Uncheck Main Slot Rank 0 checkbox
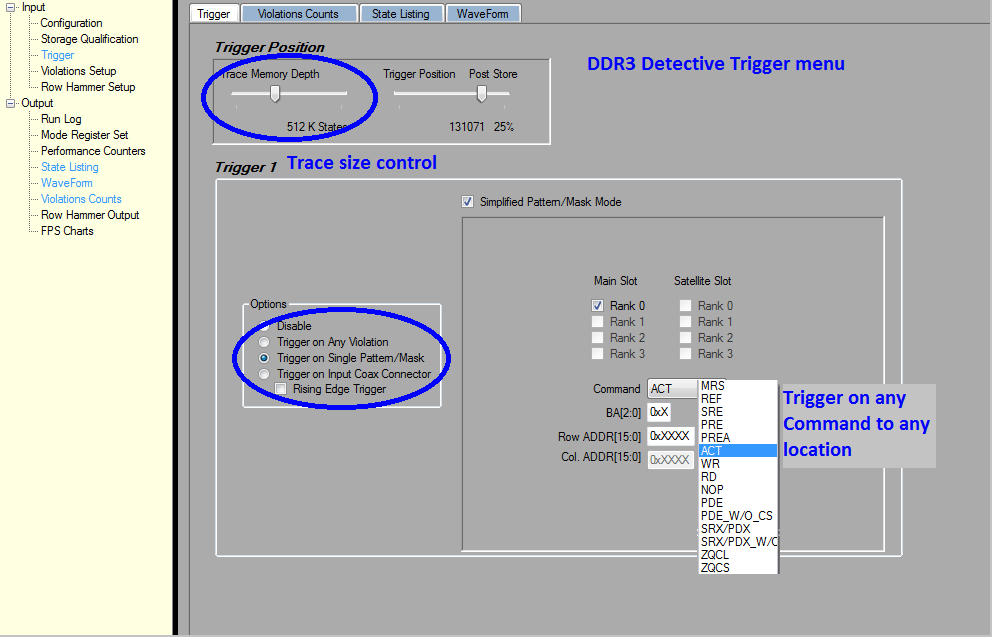Image resolution: width=992 pixels, height=637 pixels. tap(597, 306)
